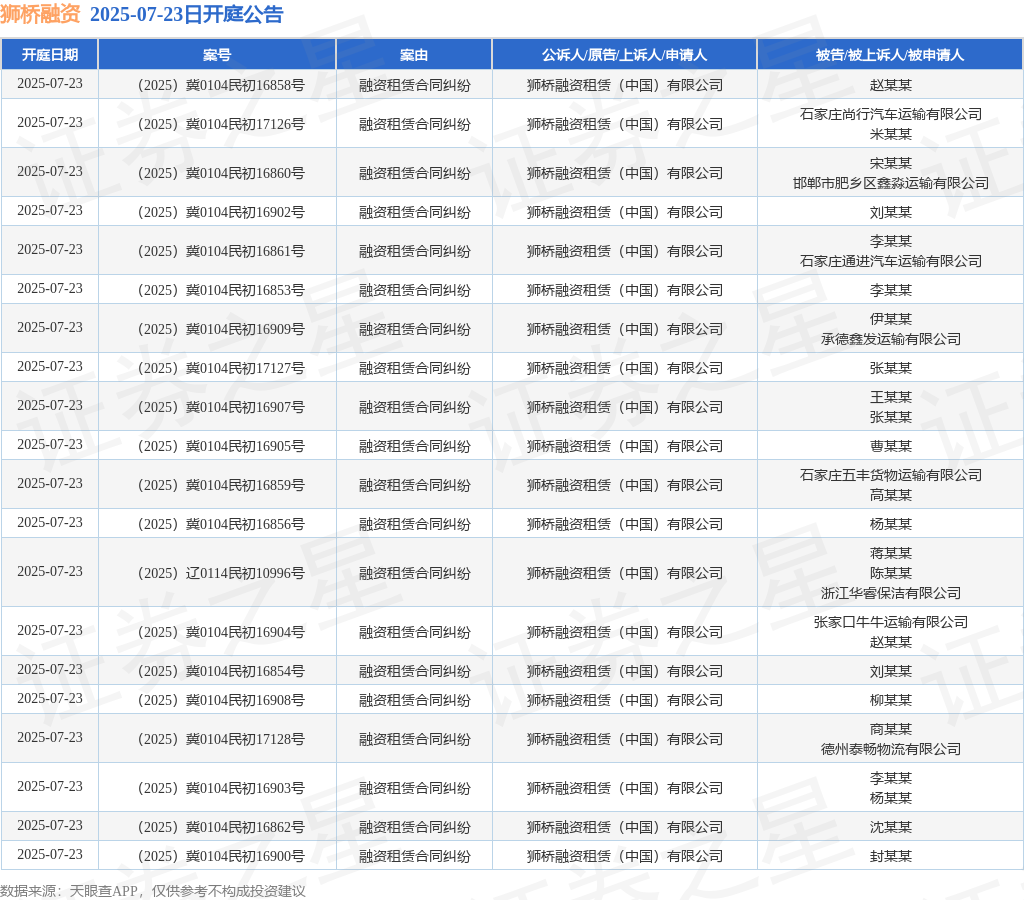Click defendant 德州泰畅物流有限公司
1024x900 pixels.
pos(891,749)
